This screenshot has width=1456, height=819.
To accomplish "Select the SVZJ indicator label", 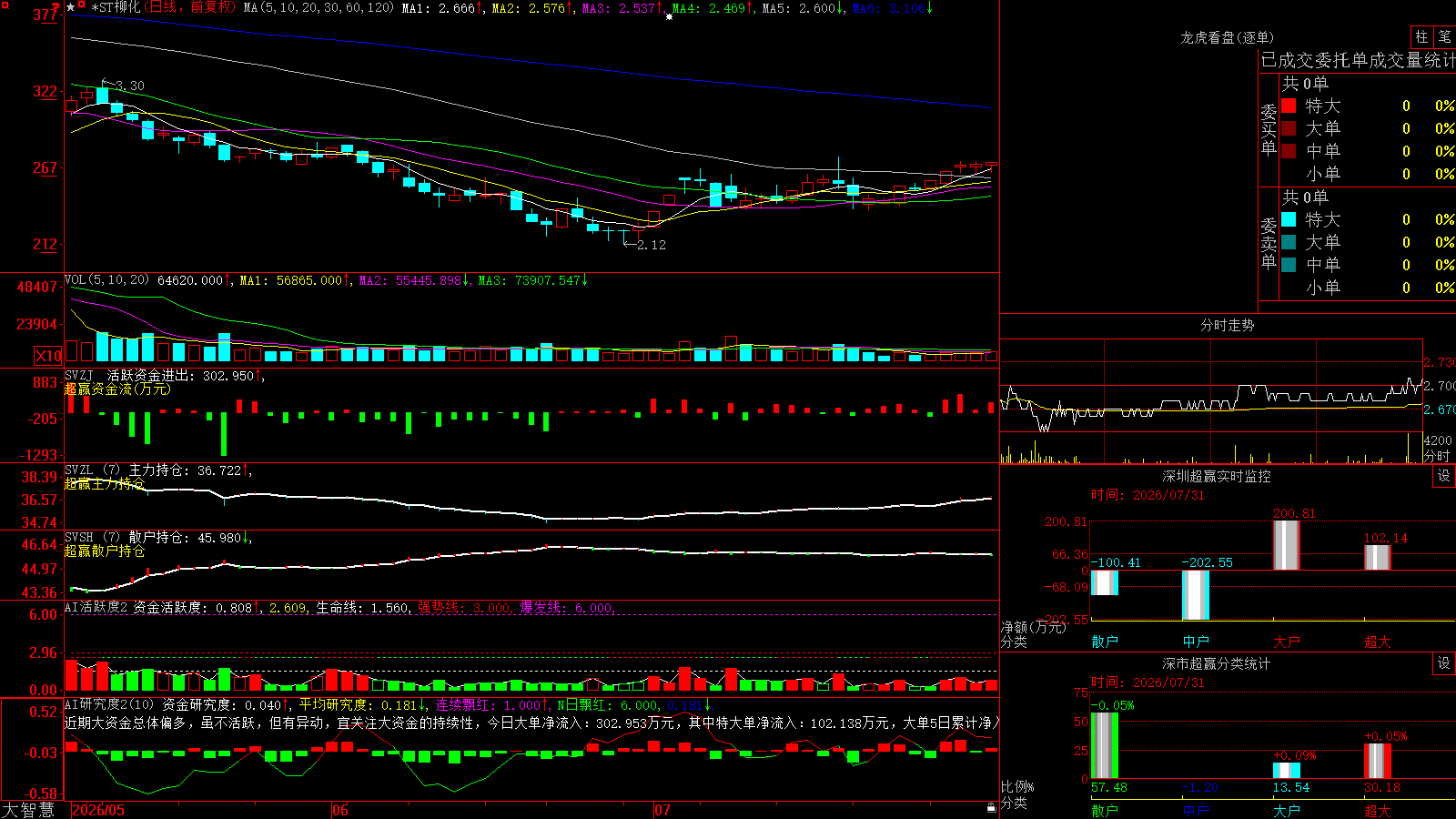I will (79, 375).
